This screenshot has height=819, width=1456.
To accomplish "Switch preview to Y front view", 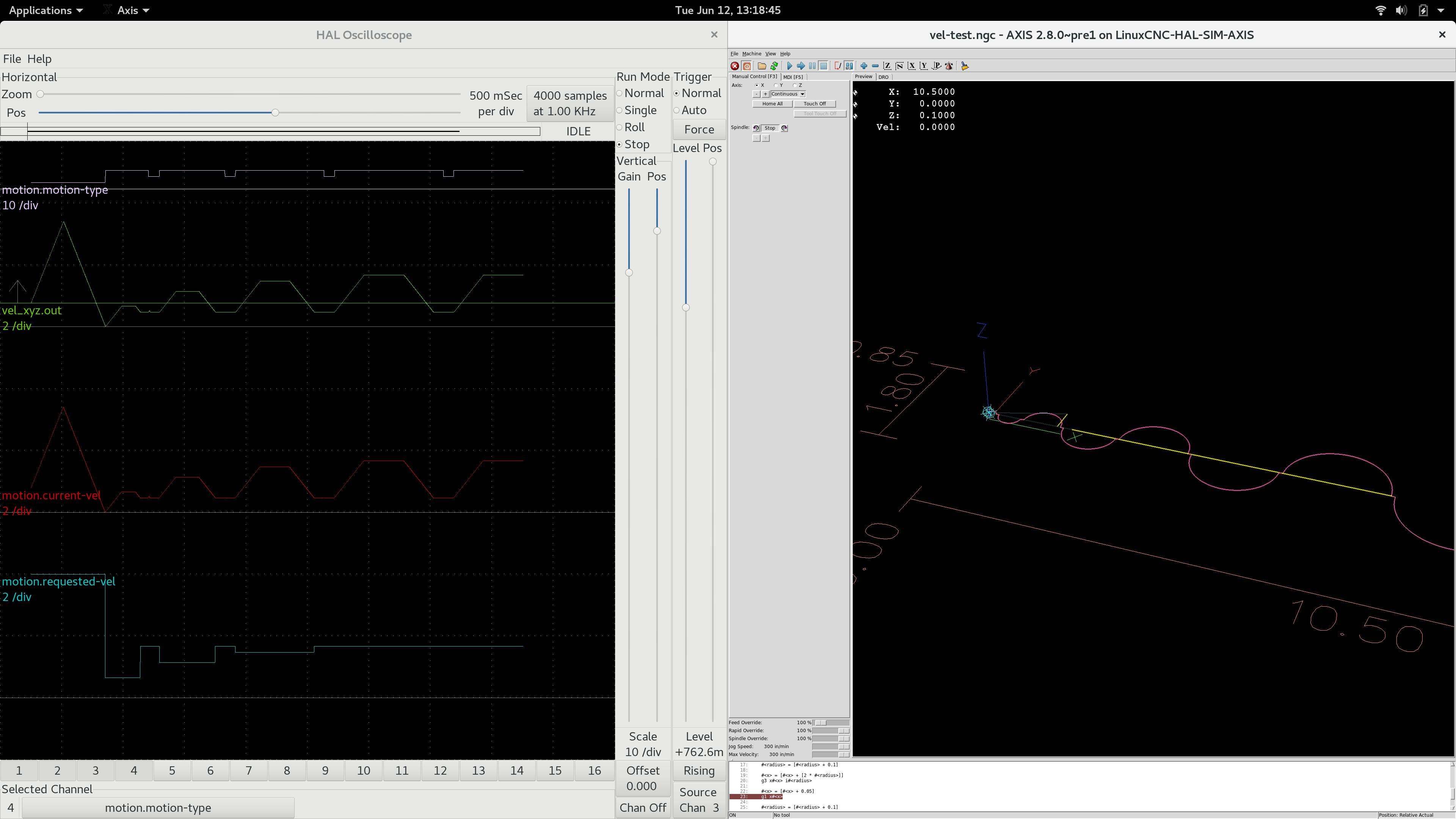I will point(924,66).
